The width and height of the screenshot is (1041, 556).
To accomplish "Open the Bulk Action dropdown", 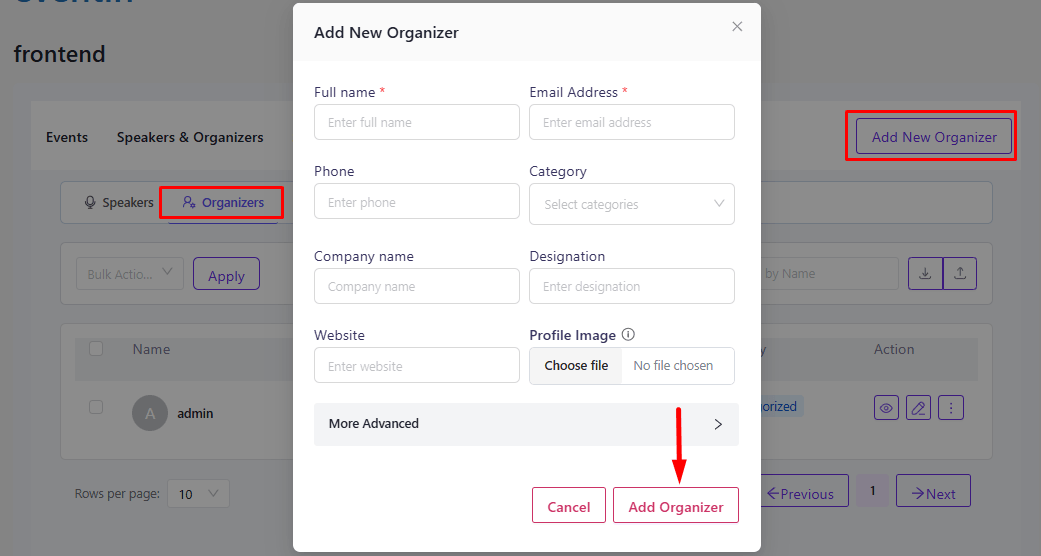I will [x=130, y=274].
